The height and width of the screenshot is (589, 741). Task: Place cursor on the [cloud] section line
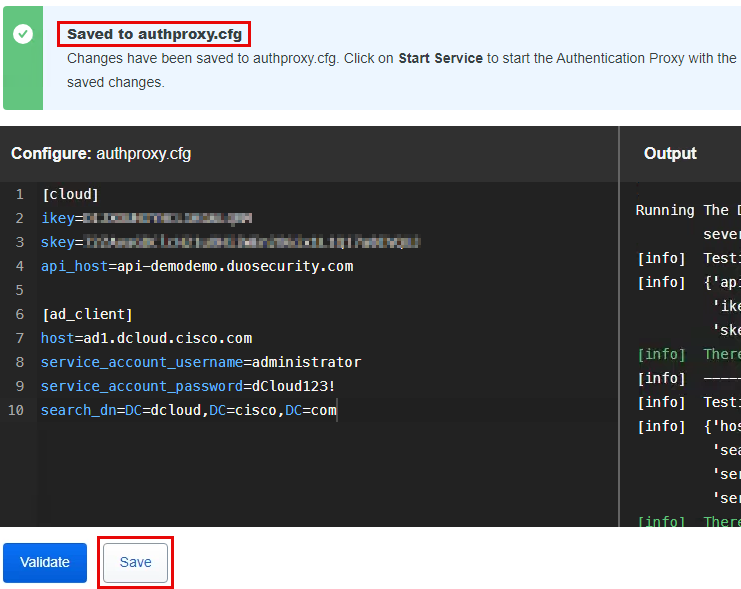(70, 194)
